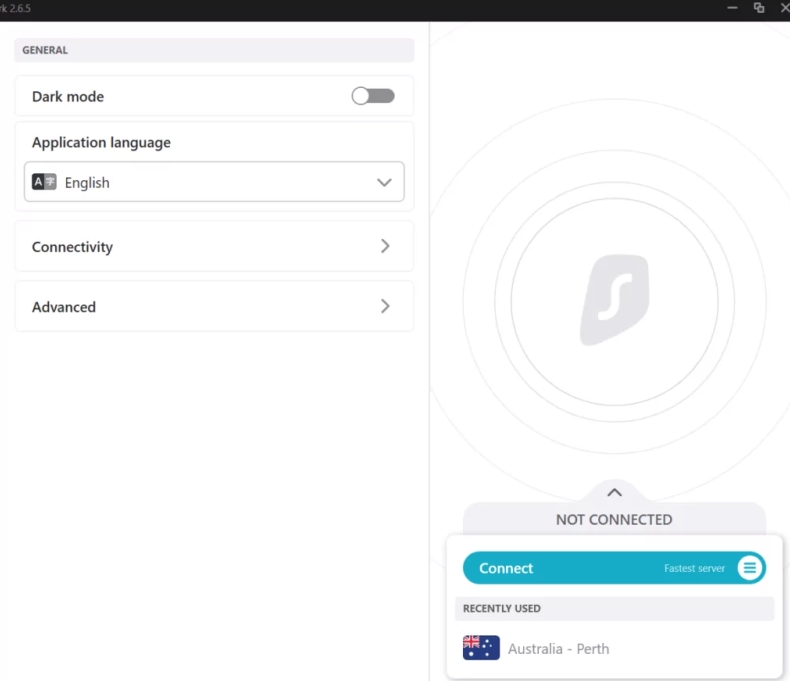Click the arrow on the Advanced row
The image size is (790, 681).
[385, 306]
